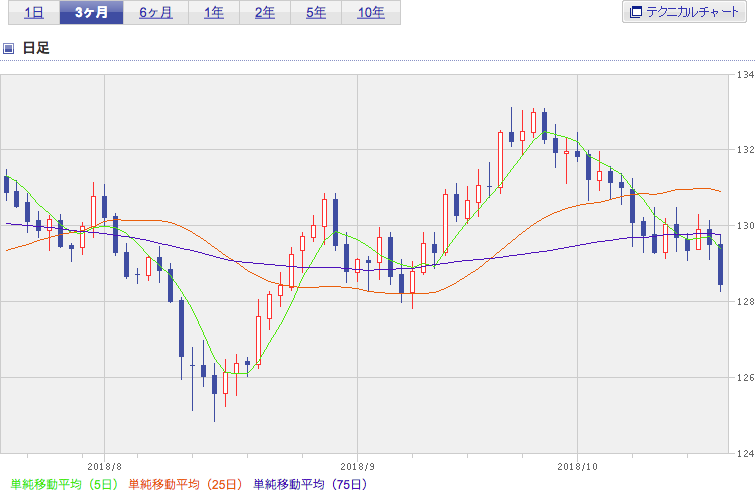
Task: Click the 2018/10 date axis label
Action: point(577,467)
